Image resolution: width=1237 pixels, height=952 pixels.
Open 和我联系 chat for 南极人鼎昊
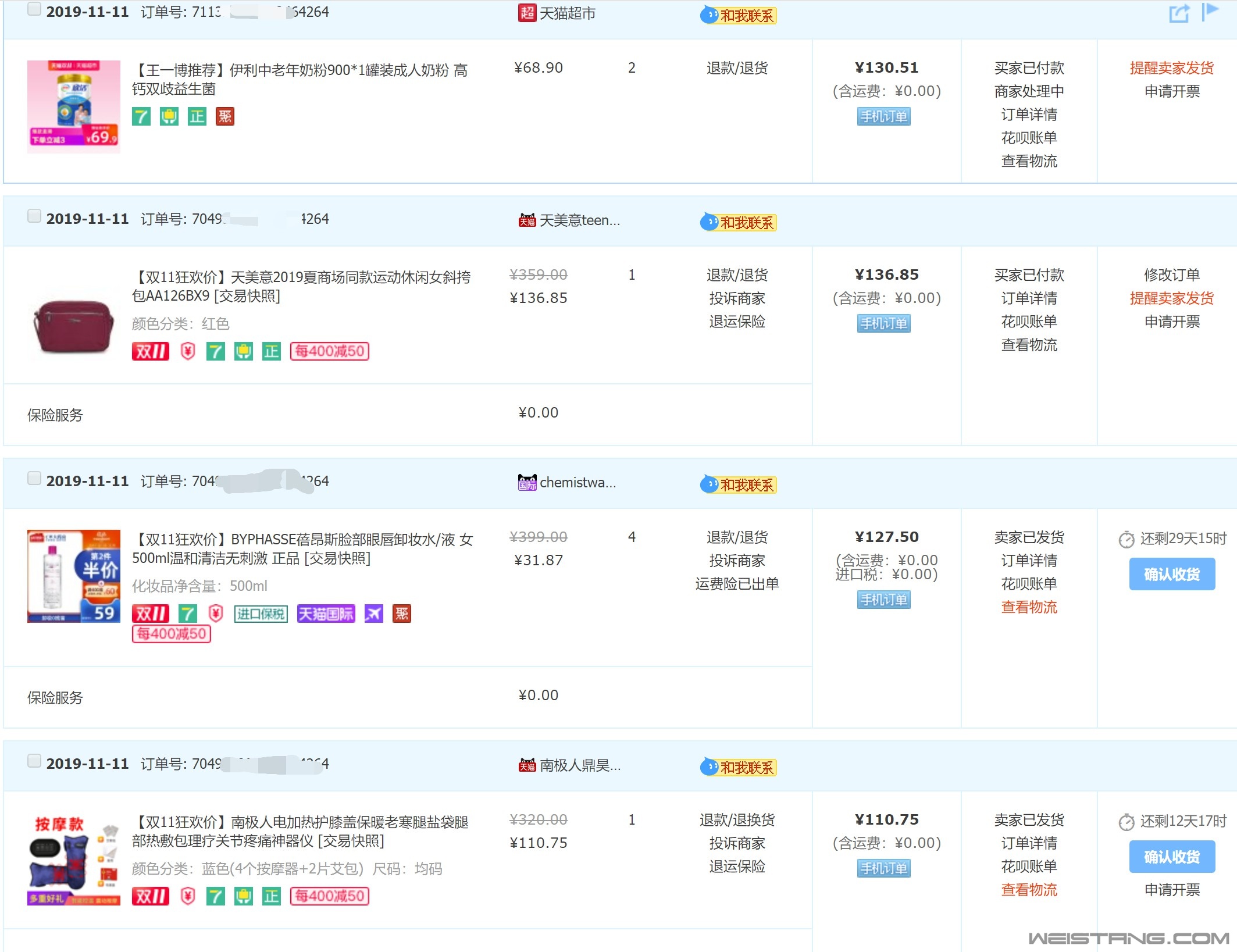739,767
